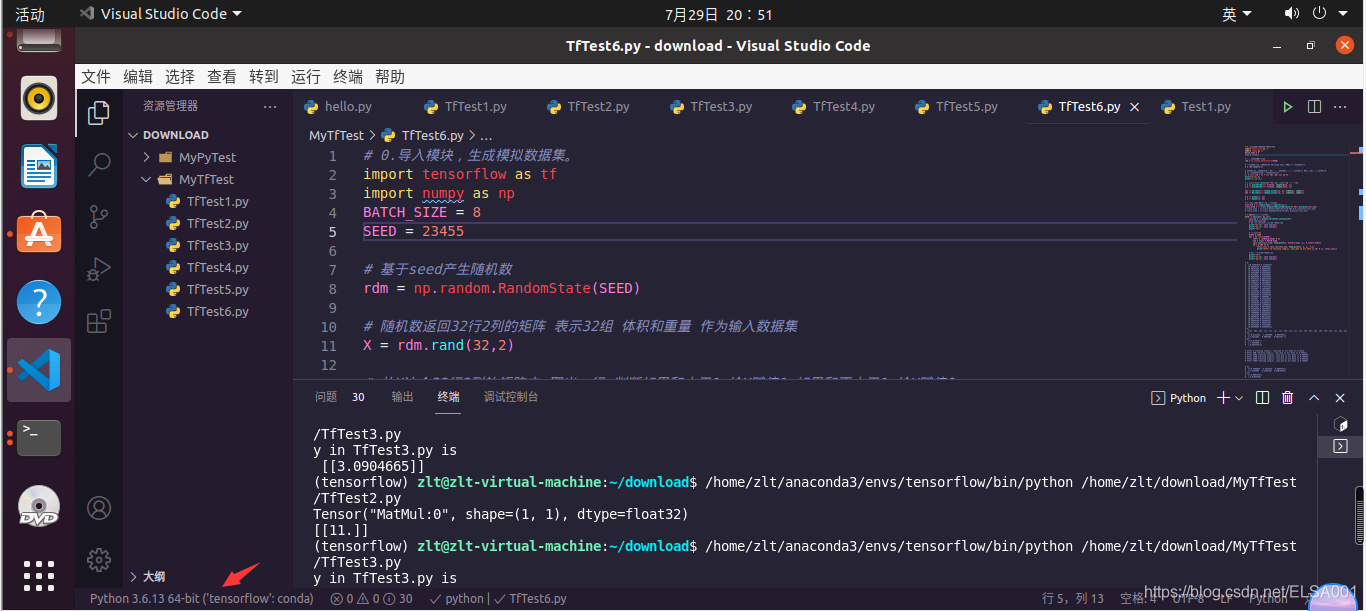Select the second terminal in terminal list

pyautogui.click(x=1341, y=446)
